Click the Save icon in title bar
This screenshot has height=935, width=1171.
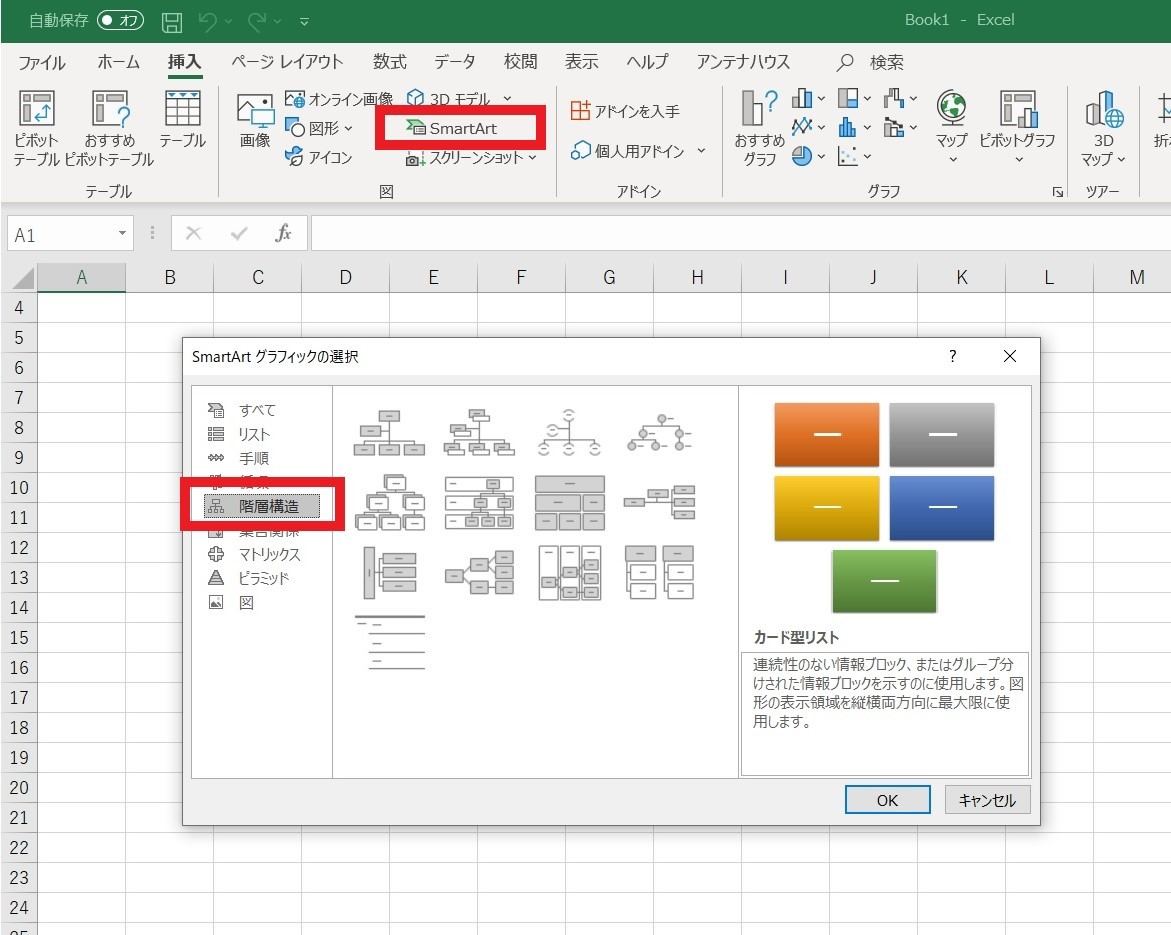[x=172, y=22]
